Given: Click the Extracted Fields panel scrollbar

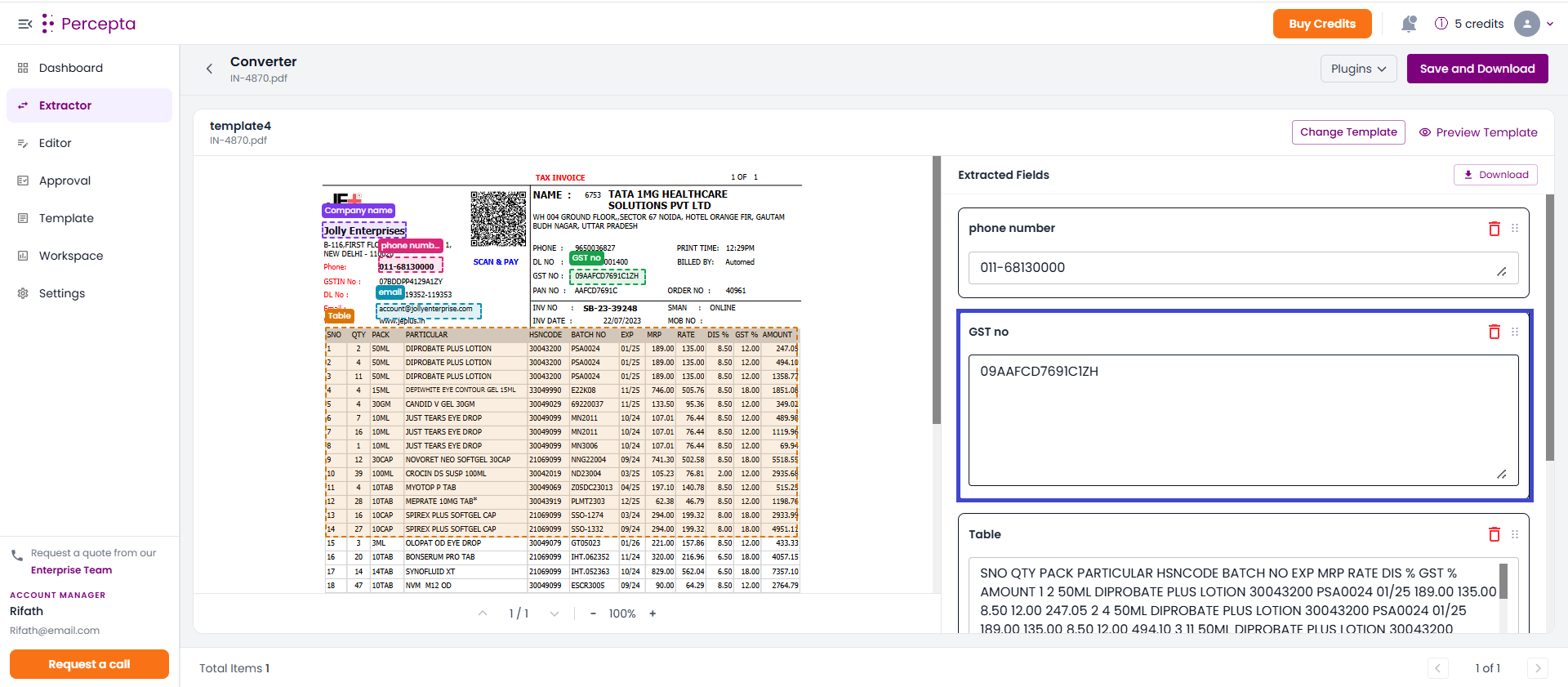Looking at the screenshot, I should 1550,327.
